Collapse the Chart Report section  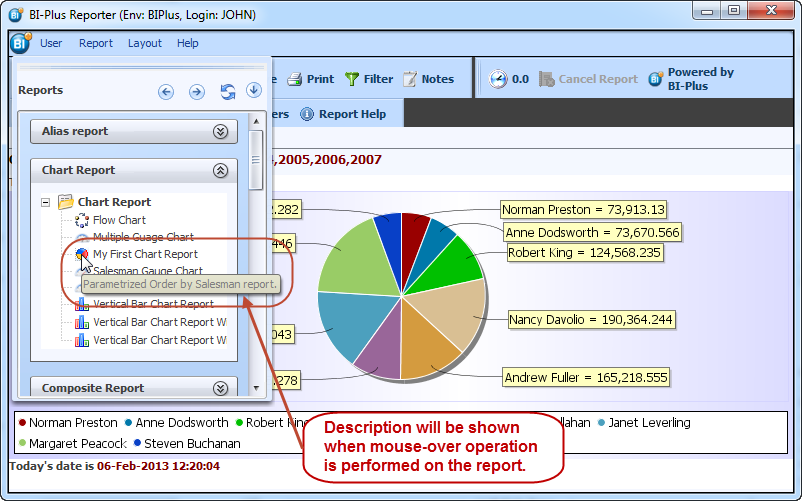click(220, 170)
